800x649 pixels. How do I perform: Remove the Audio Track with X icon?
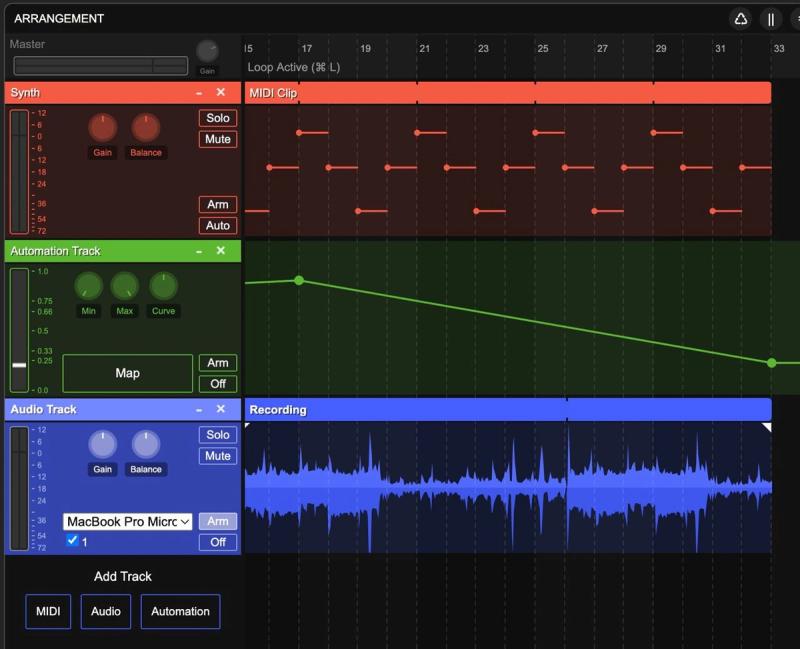click(221, 409)
